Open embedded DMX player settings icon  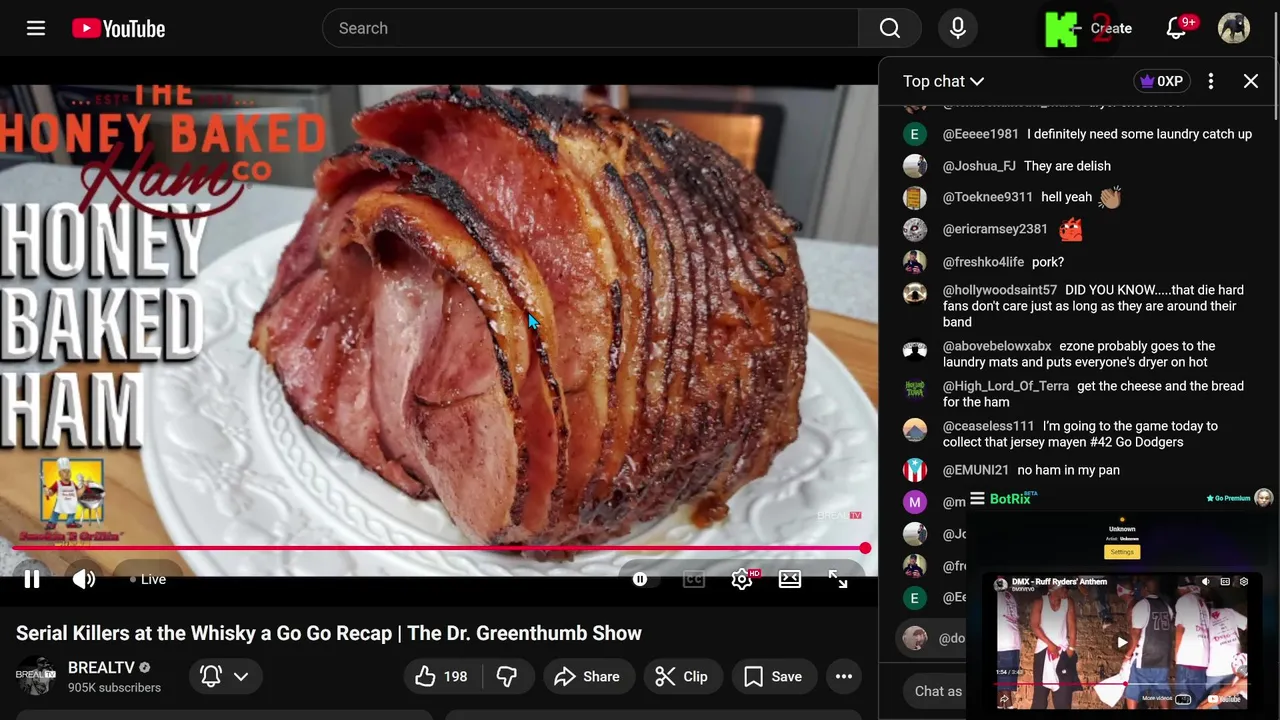point(1244,581)
